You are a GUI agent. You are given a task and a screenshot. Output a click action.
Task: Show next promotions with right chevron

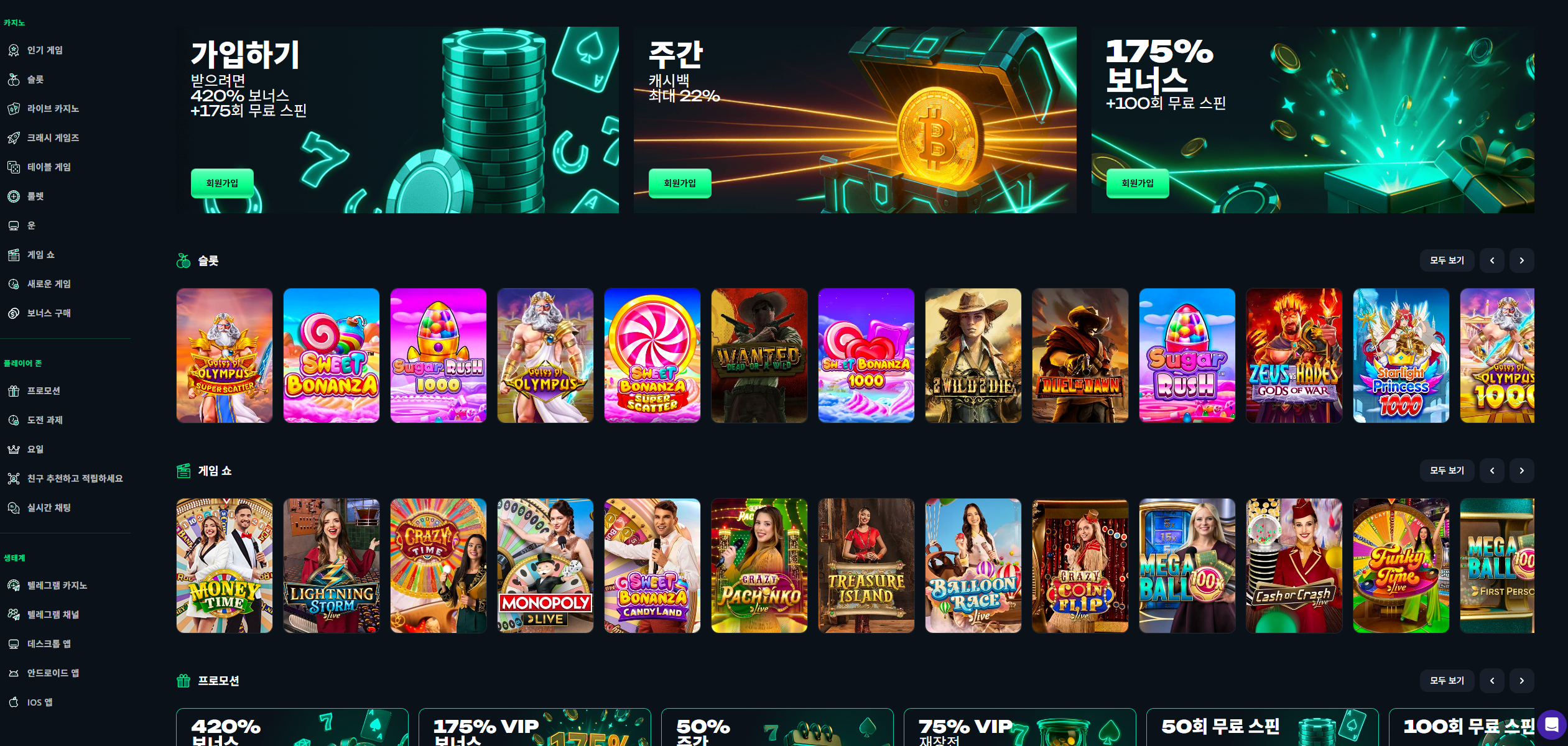[x=1521, y=681]
